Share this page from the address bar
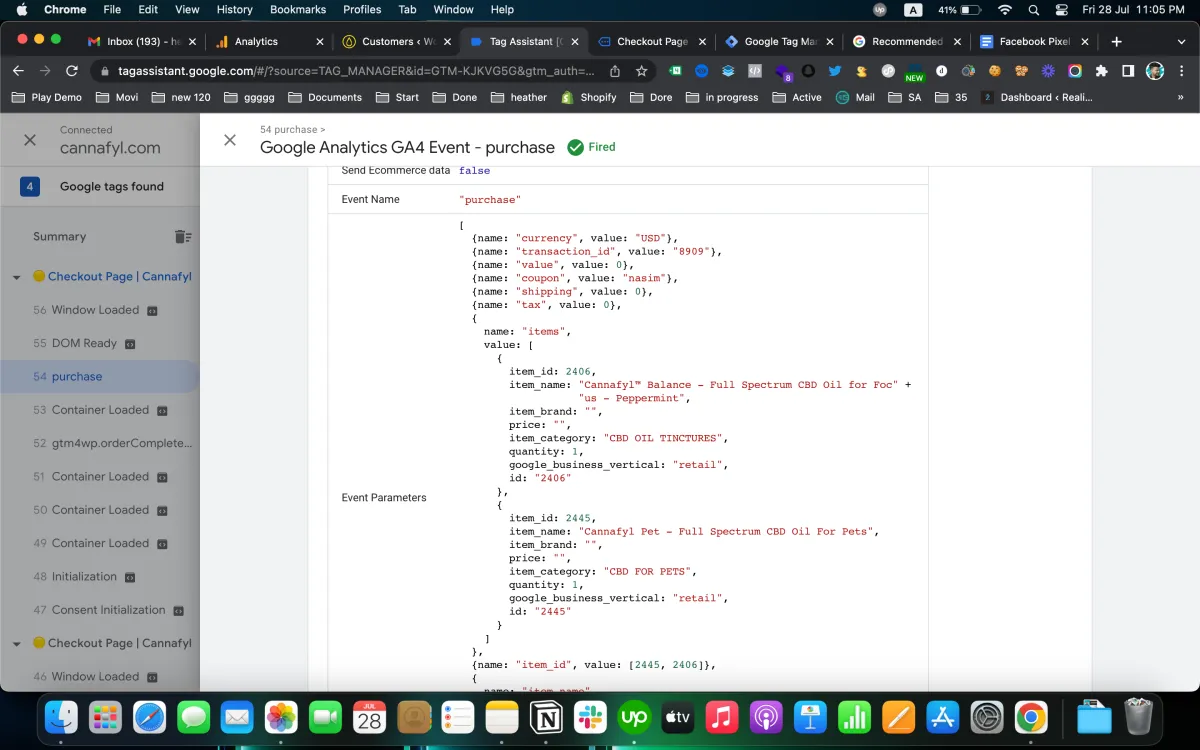Image resolution: width=1200 pixels, height=750 pixels. pyautogui.click(x=615, y=71)
